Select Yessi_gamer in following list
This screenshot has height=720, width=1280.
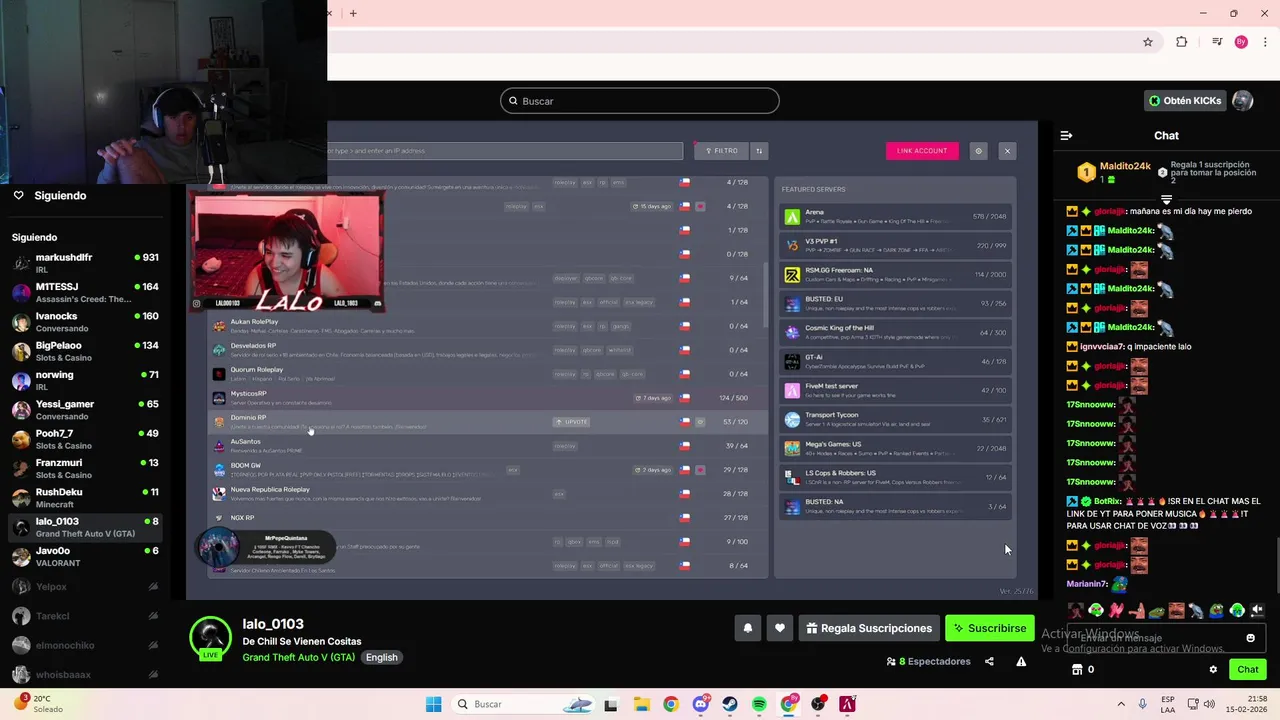(85, 410)
